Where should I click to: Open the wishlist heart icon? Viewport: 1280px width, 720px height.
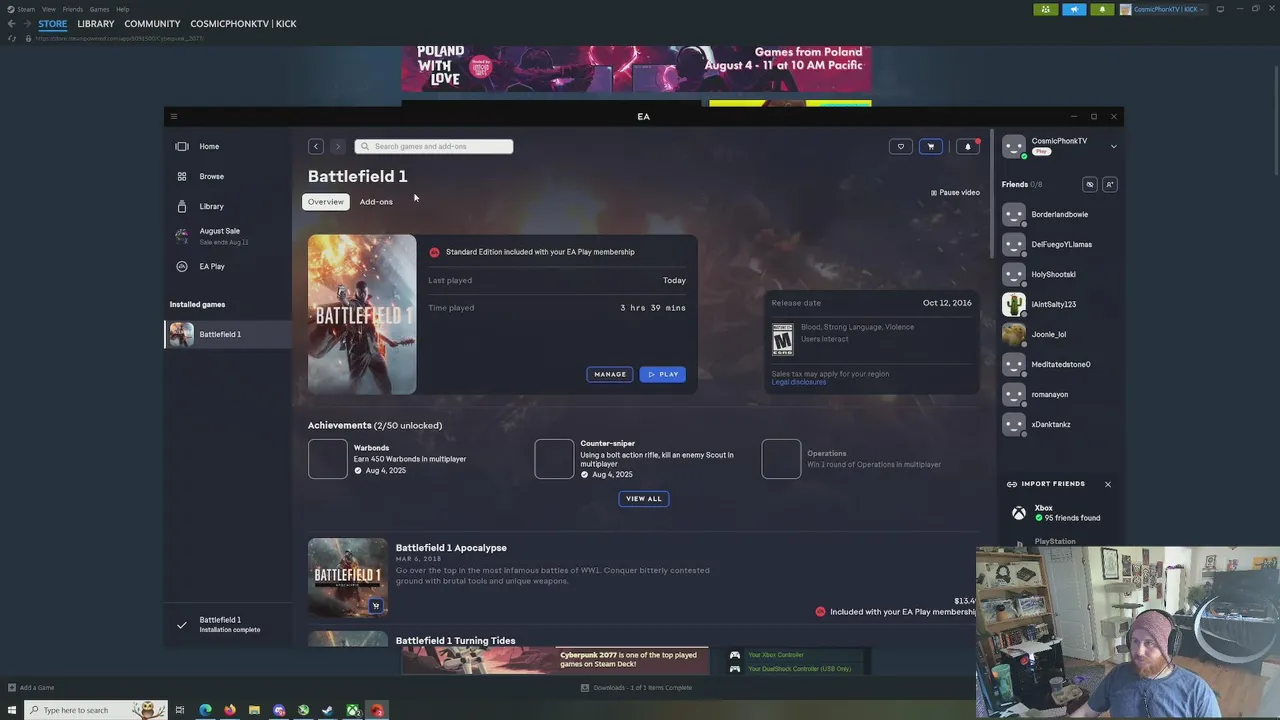pos(900,146)
